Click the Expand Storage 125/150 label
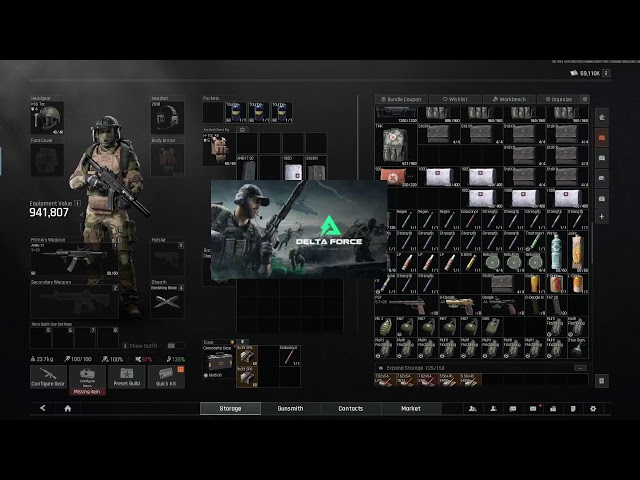This screenshot has width=640, height=480. tap(415, 368)
